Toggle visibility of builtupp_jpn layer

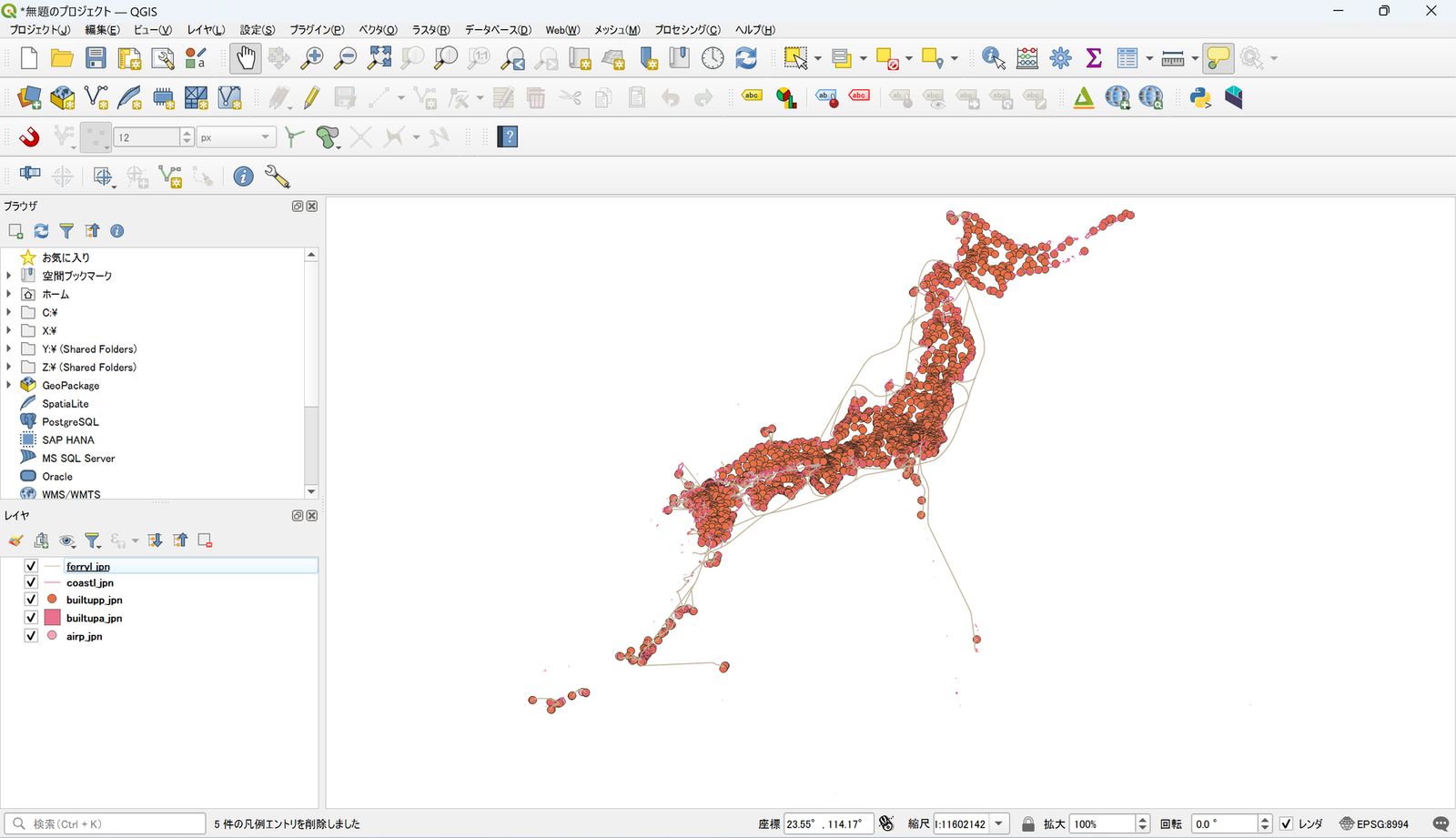(31, 600)
